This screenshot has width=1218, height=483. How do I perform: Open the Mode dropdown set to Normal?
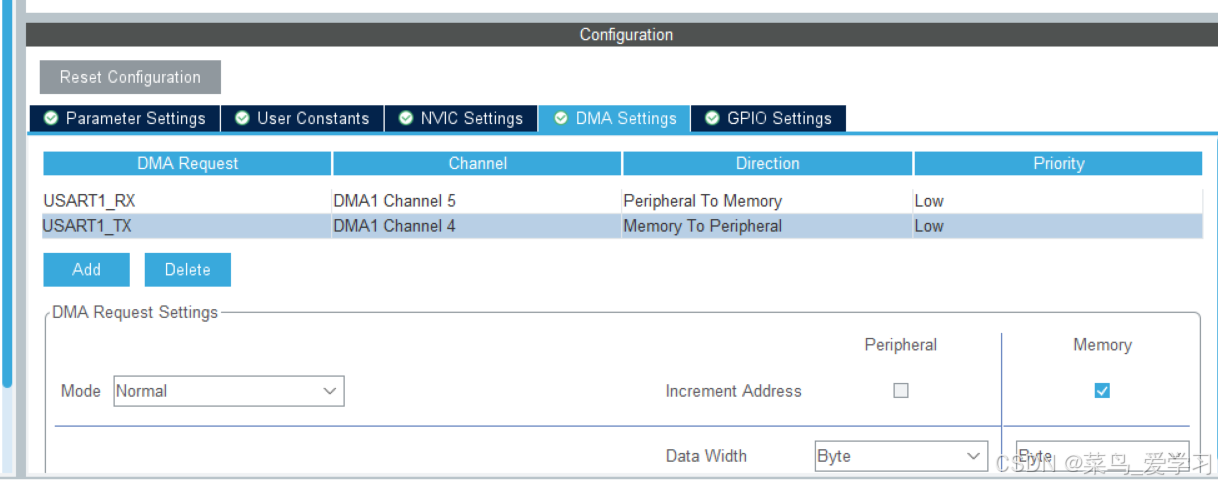(229, 391)
